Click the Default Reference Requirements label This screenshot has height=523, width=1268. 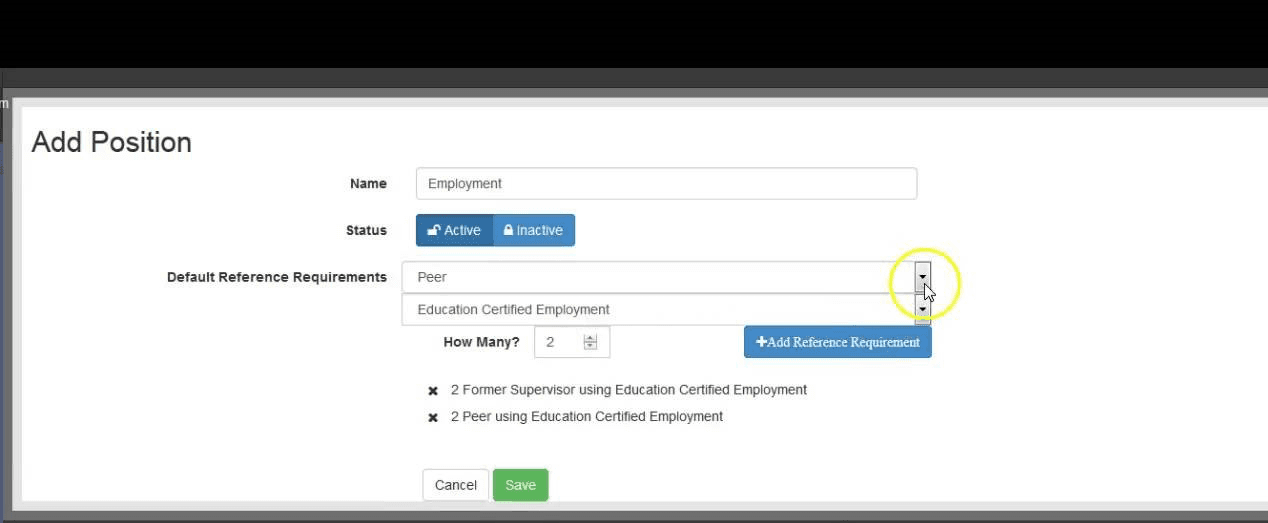(276, 277)
